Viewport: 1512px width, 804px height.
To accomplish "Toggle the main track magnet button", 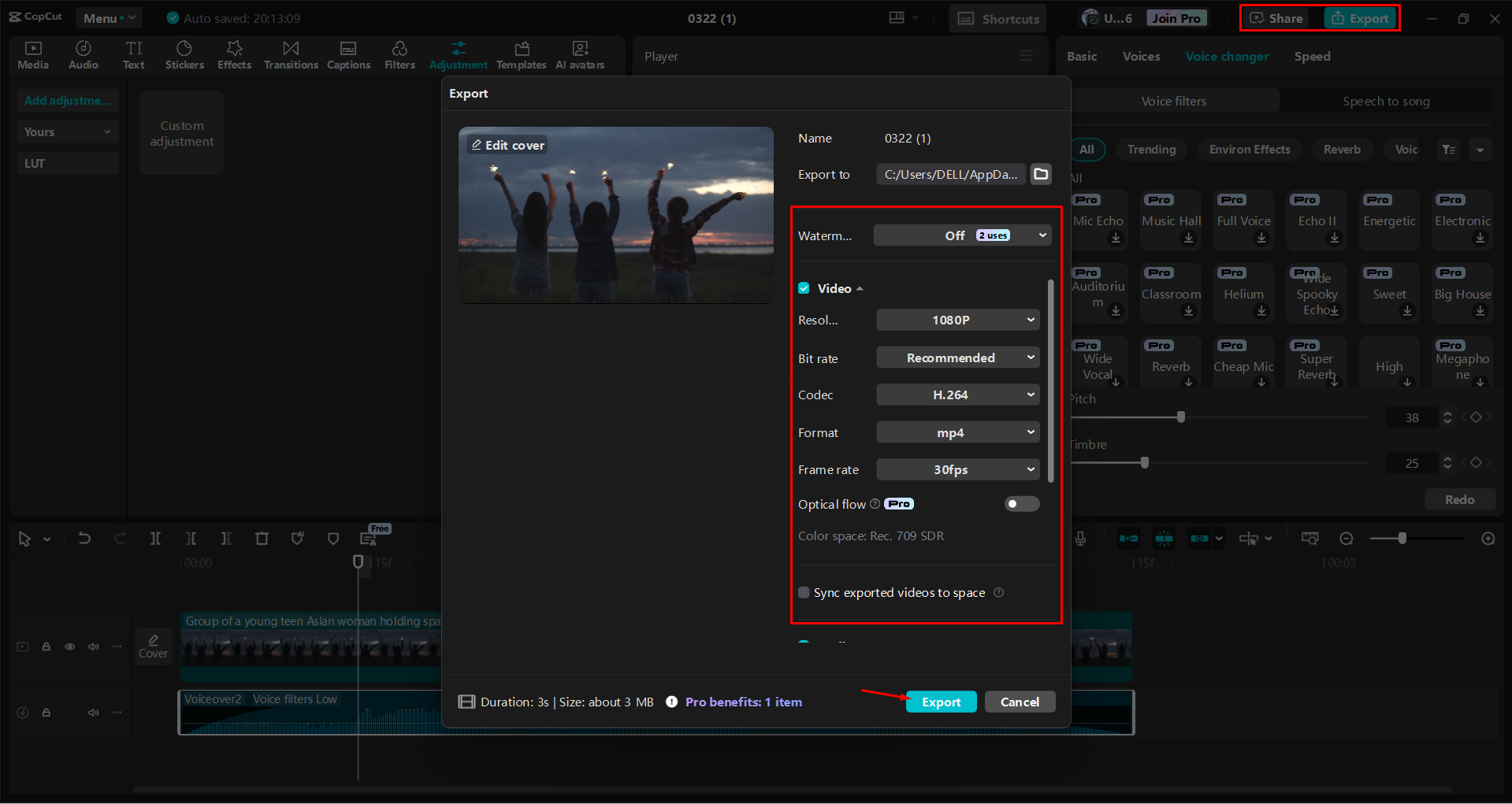I will point(1128,539).
